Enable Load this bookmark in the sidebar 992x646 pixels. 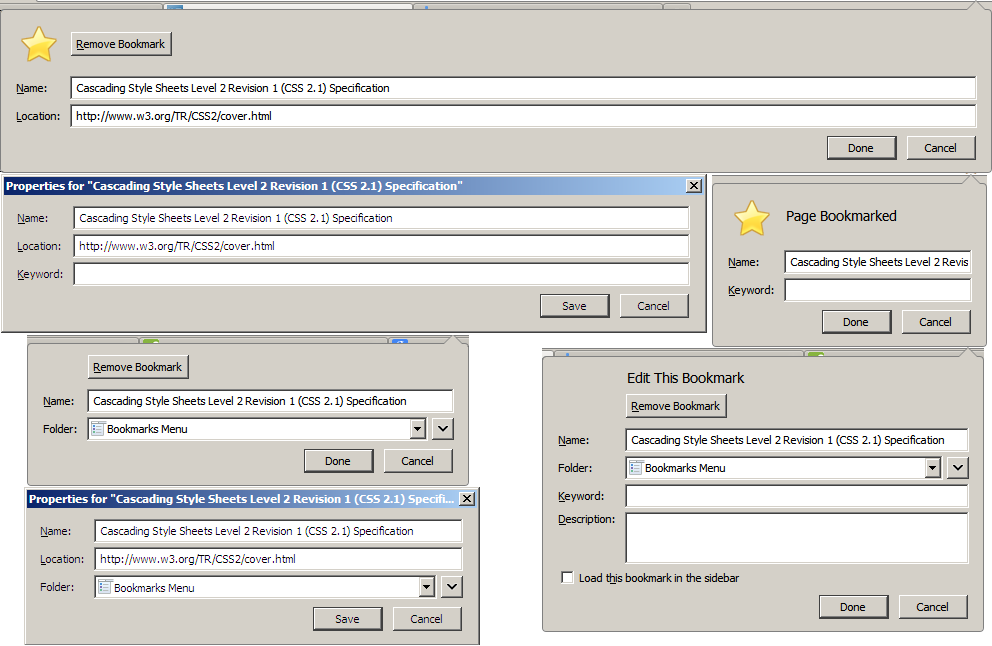pyautogui.click(x=568, y=578)
